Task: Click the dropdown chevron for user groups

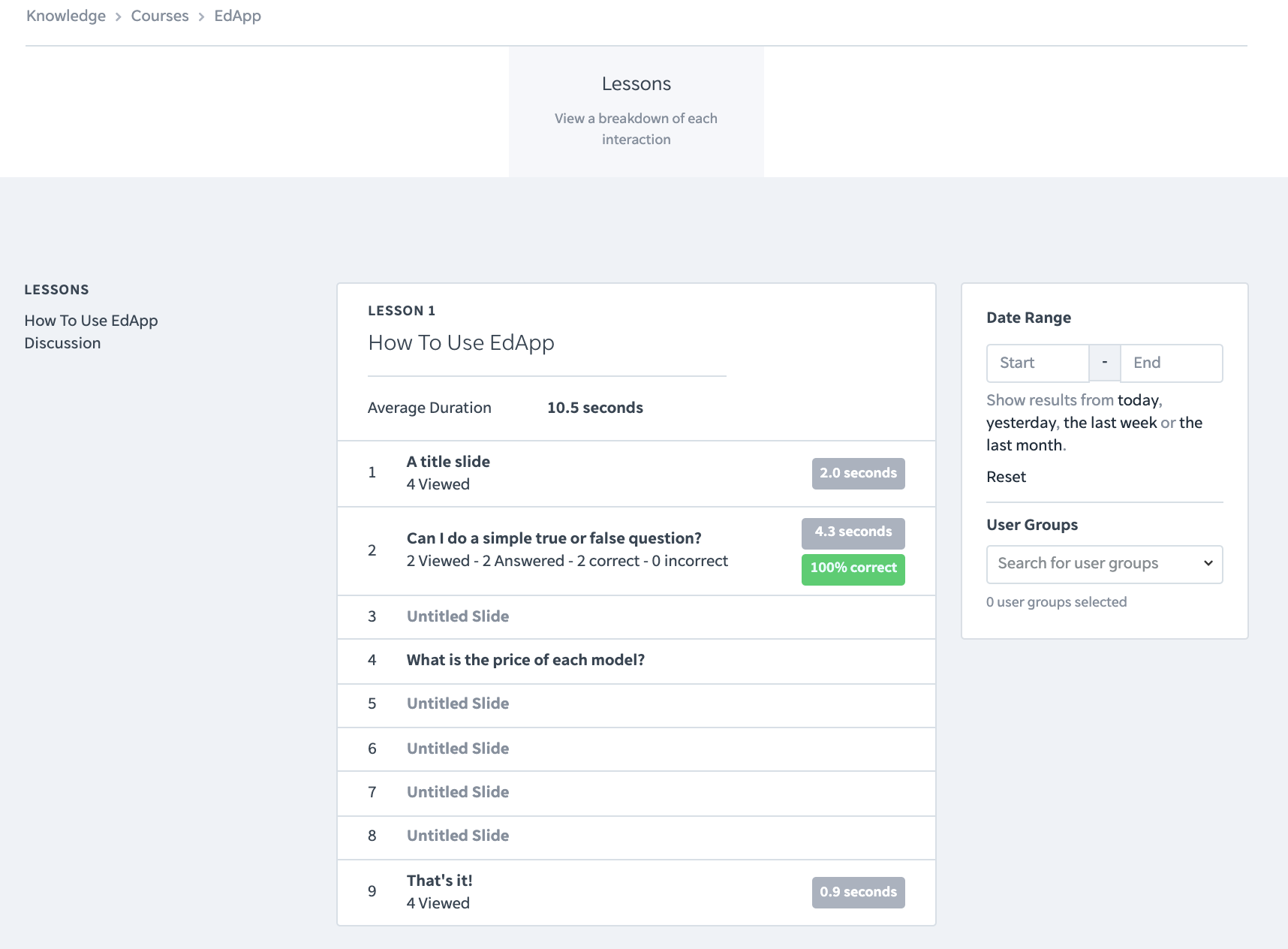Action: click(1208, 564)
